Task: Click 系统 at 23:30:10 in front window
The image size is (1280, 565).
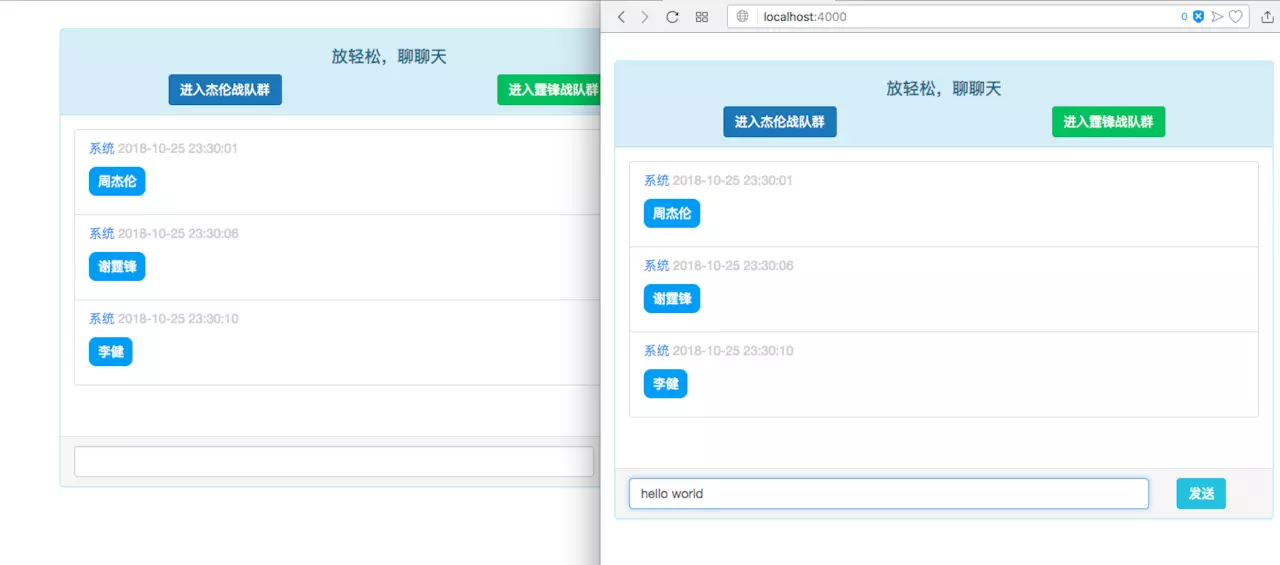Action: point(657,351)
